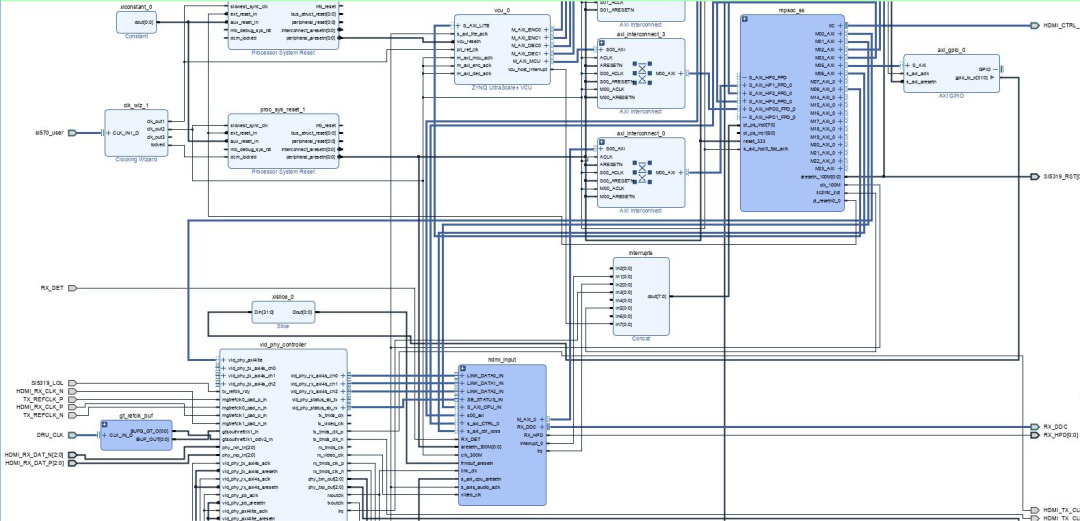Image resolution: width=1080 pixels, height=521 pixels.
Task: Select the HDMI_RX_DAT_P[2:0] port icon
Action: point(72,463)
